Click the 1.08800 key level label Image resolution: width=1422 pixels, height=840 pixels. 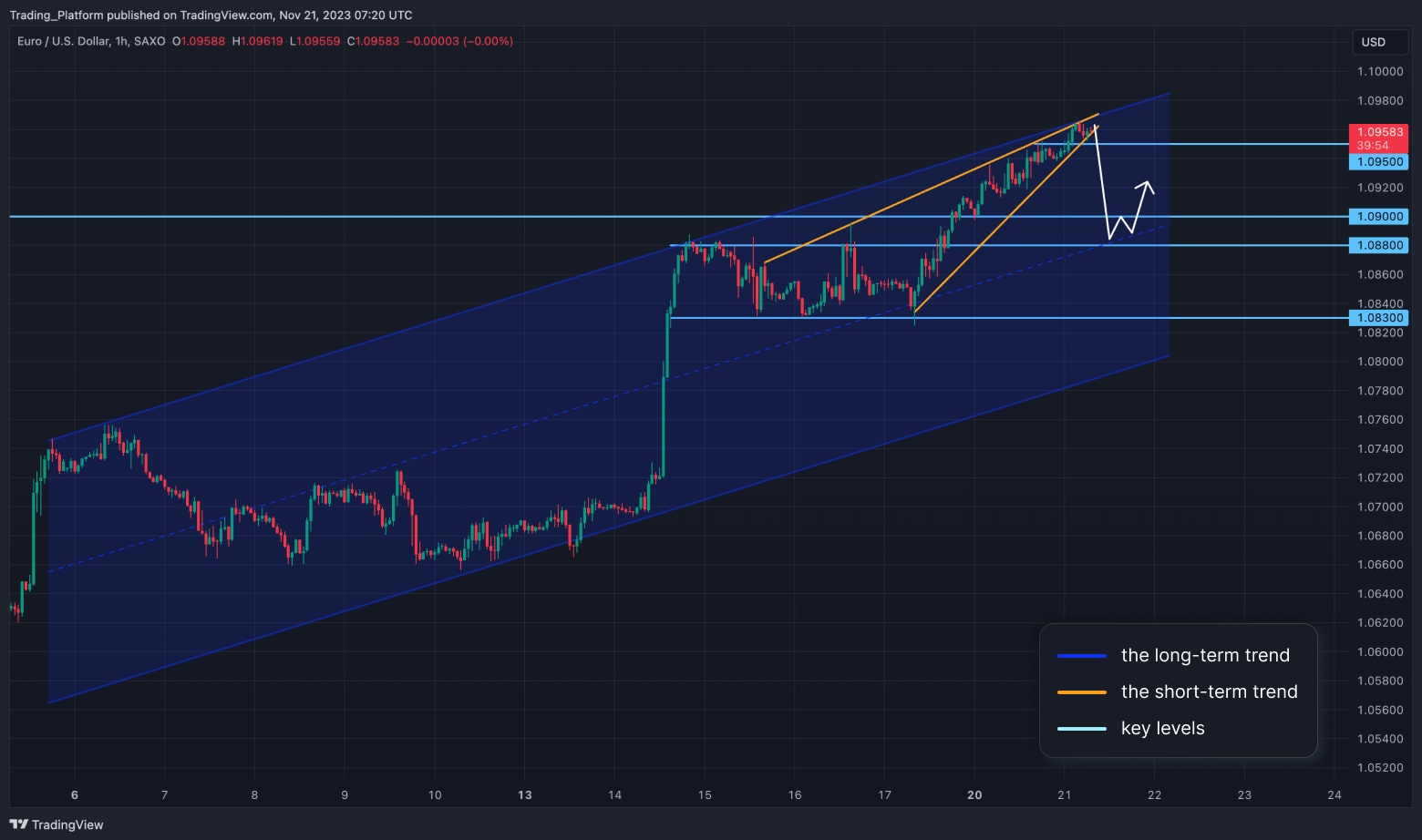point(1378,245)
